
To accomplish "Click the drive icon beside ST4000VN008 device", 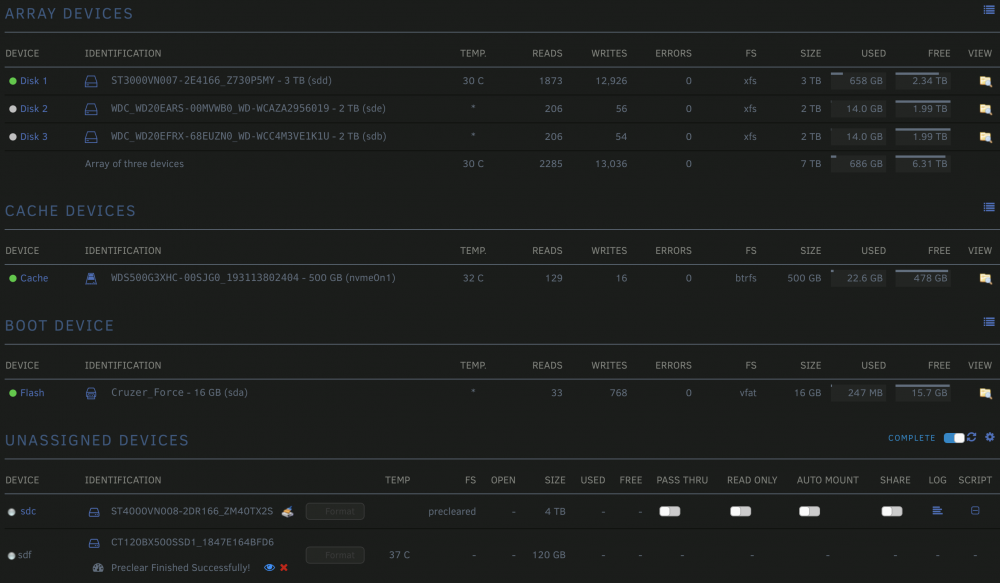I will pyautogui.click(x=94, y=512).
